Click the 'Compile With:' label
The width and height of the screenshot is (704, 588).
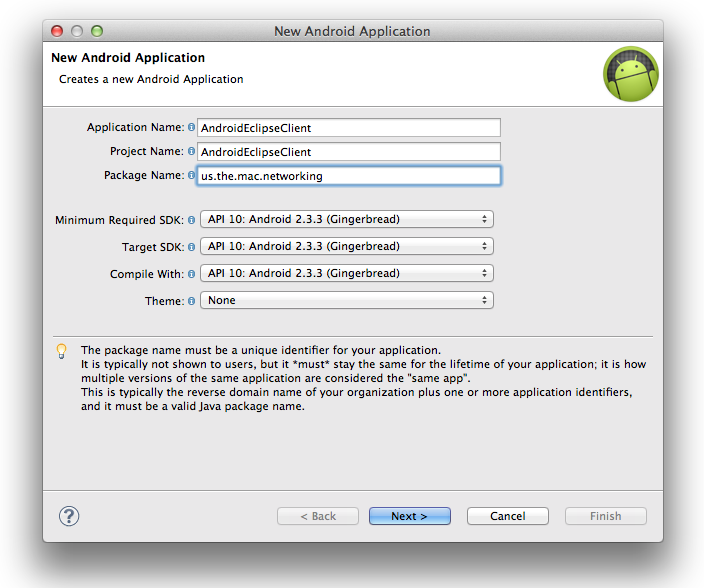coord(147,274)
